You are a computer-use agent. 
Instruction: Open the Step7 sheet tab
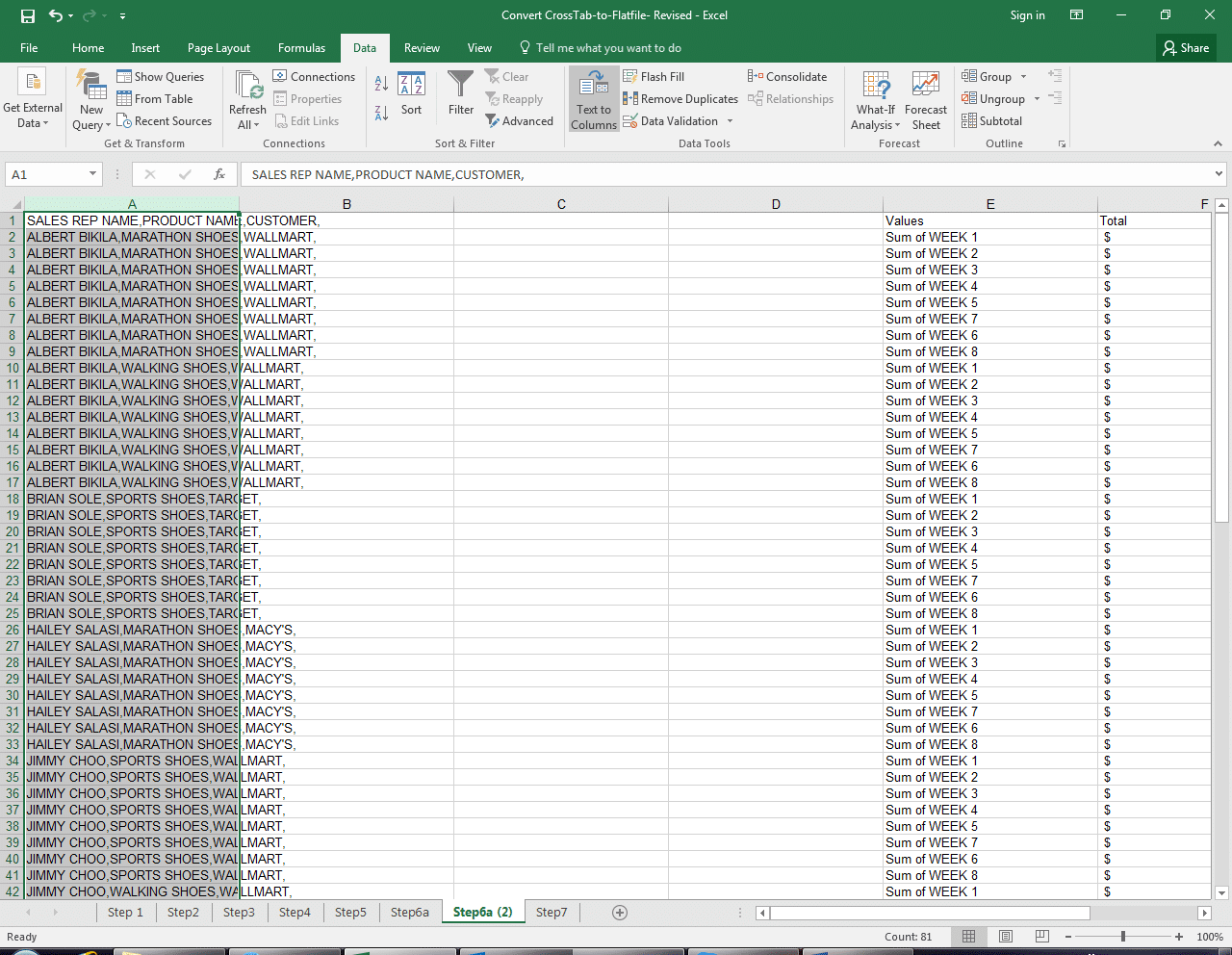tap(552, 913)
